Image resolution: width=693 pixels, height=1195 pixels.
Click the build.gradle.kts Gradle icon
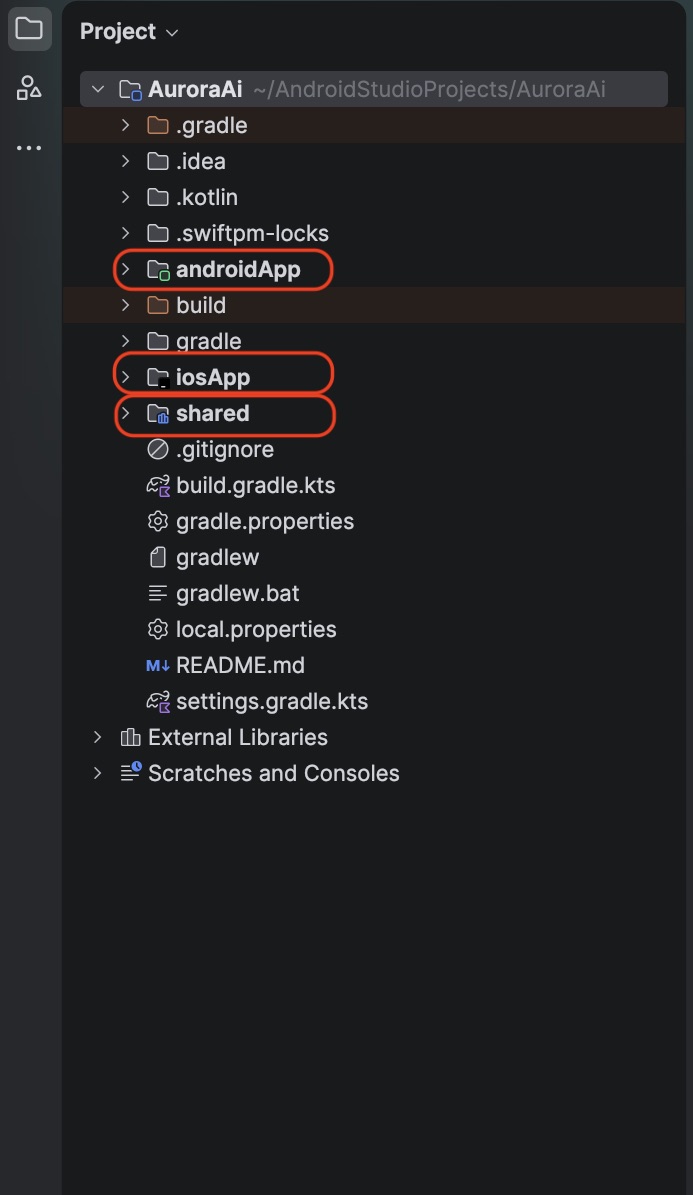coord(158,485)
